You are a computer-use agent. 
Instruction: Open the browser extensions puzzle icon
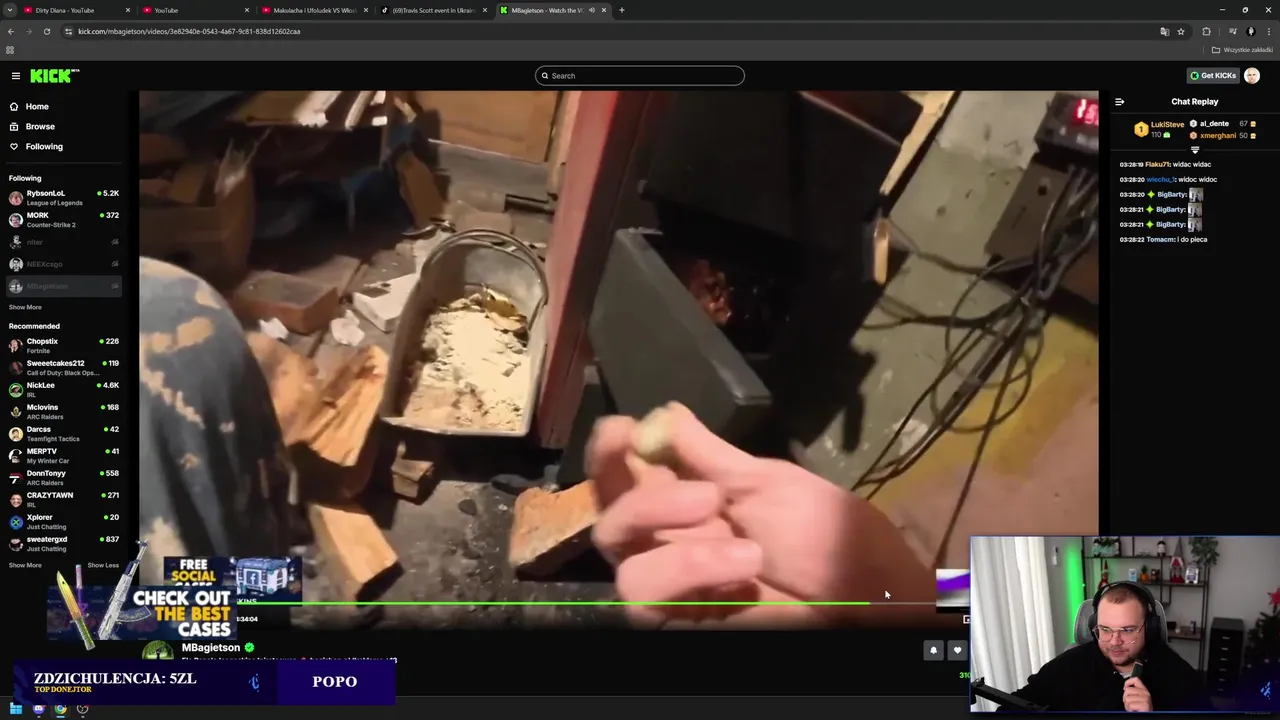pos(1206,31)
